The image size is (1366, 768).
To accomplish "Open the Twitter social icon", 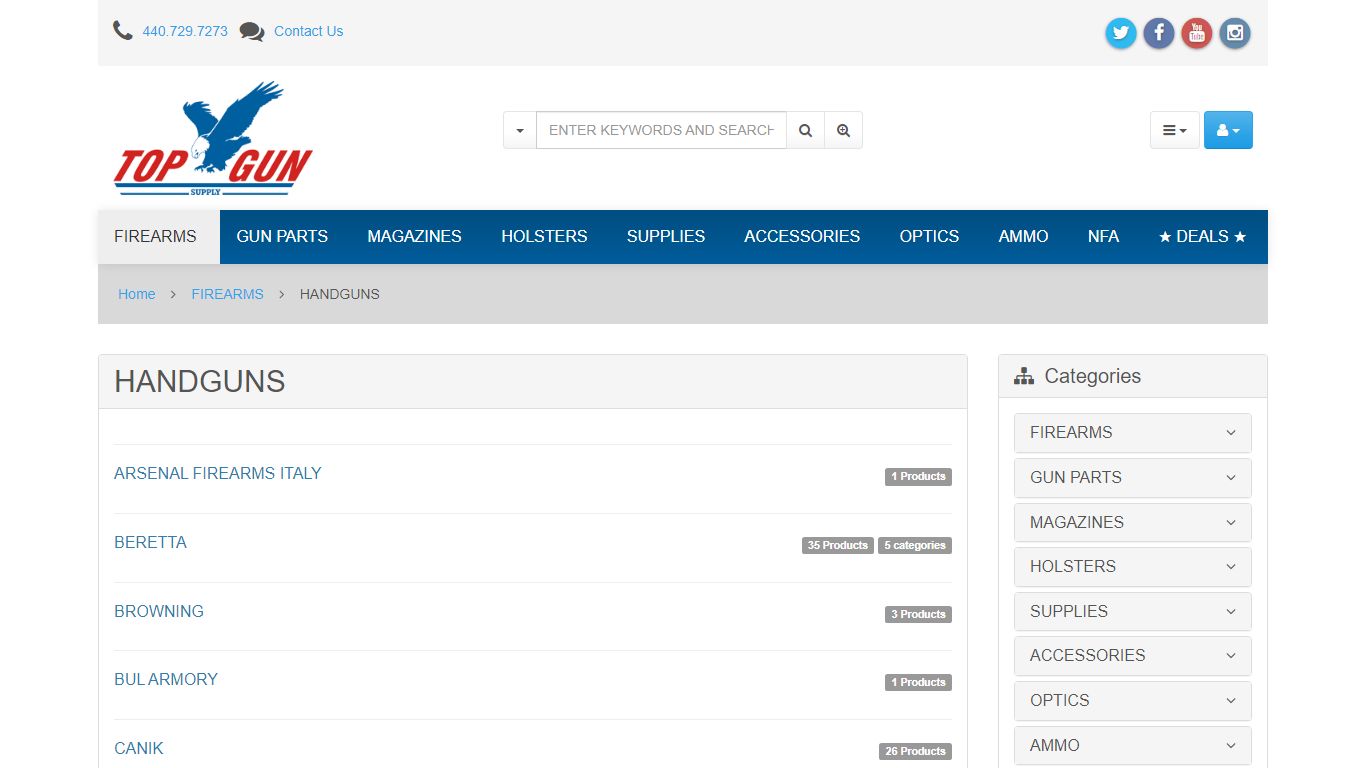I will click(1121, 33).
